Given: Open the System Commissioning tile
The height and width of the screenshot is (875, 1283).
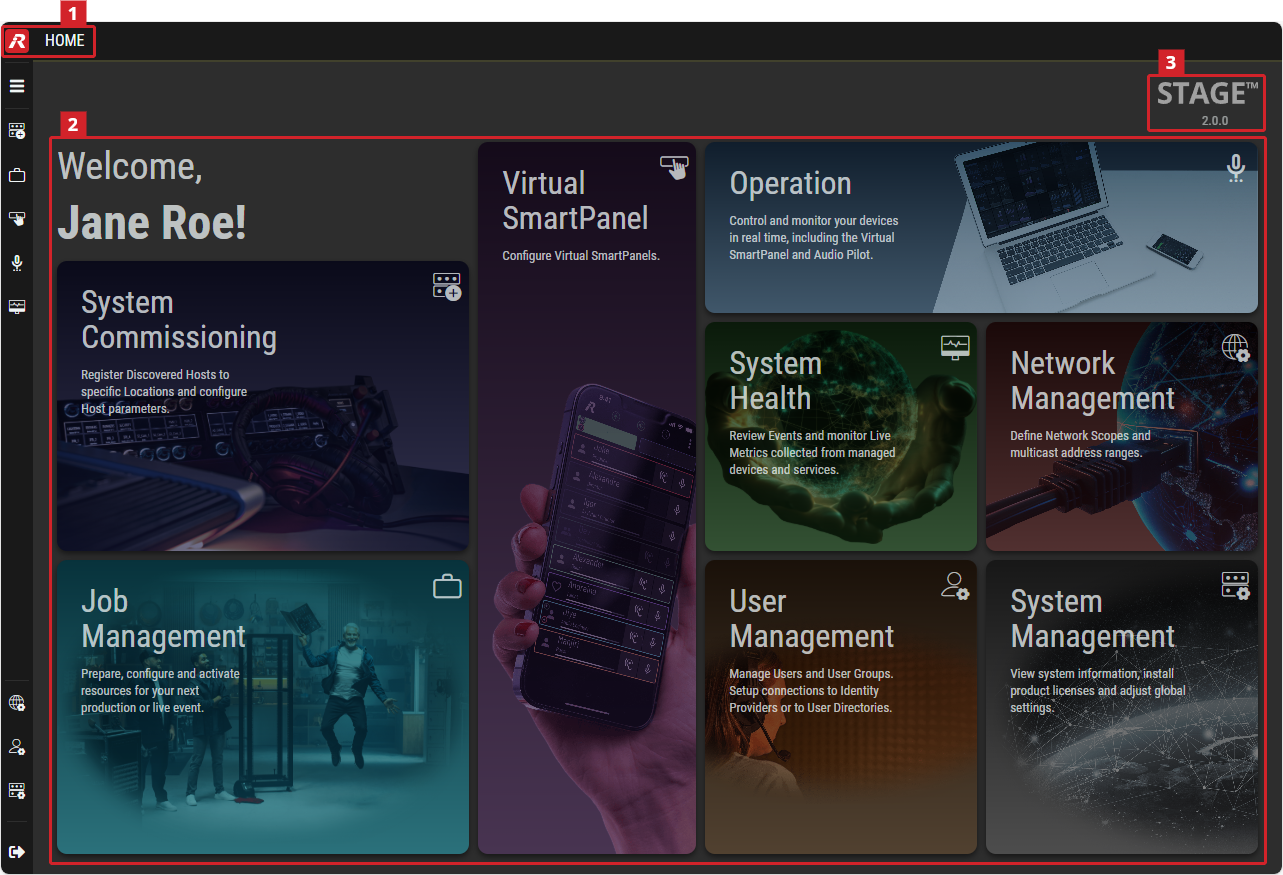Looking at the screenshot, I should (263, 406).
